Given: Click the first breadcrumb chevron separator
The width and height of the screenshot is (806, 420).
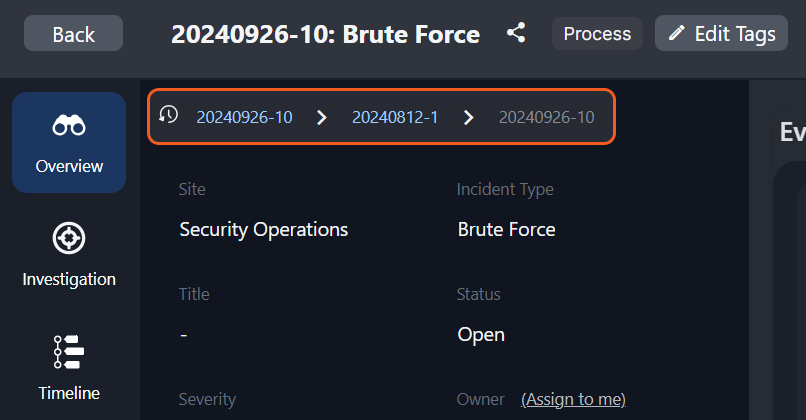Looking at the screenshot, I should tap(321, 117).
